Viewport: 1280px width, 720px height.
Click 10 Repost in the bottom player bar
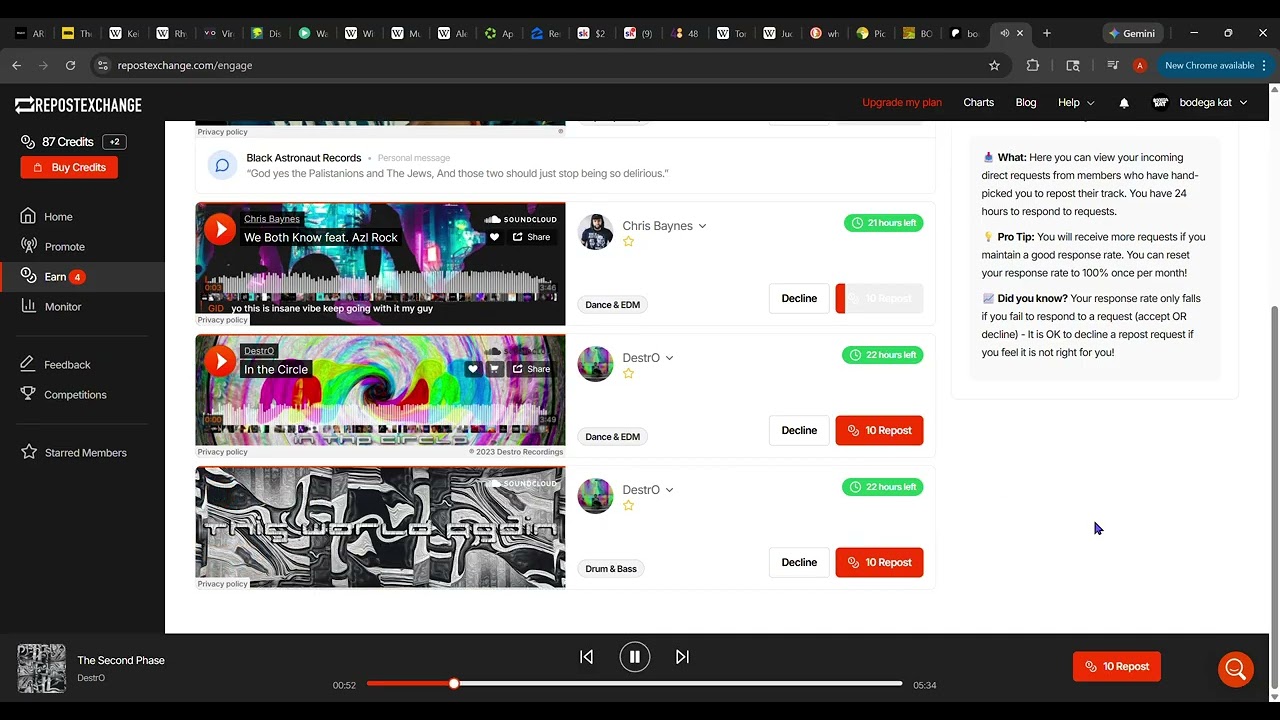click(1117, 666)
